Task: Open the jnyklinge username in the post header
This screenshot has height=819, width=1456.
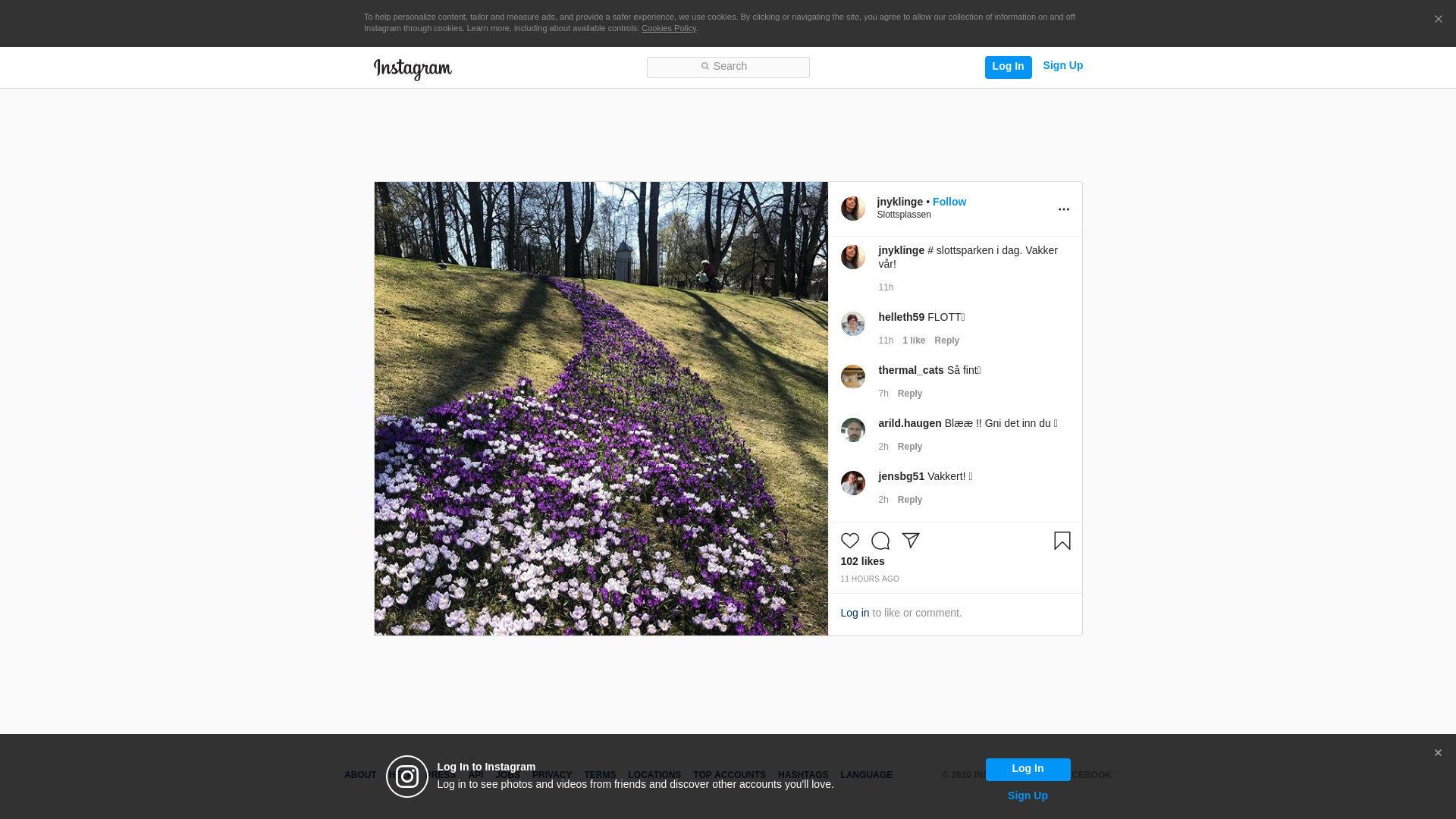Action: pyautogui.click(x=899, y=202)
